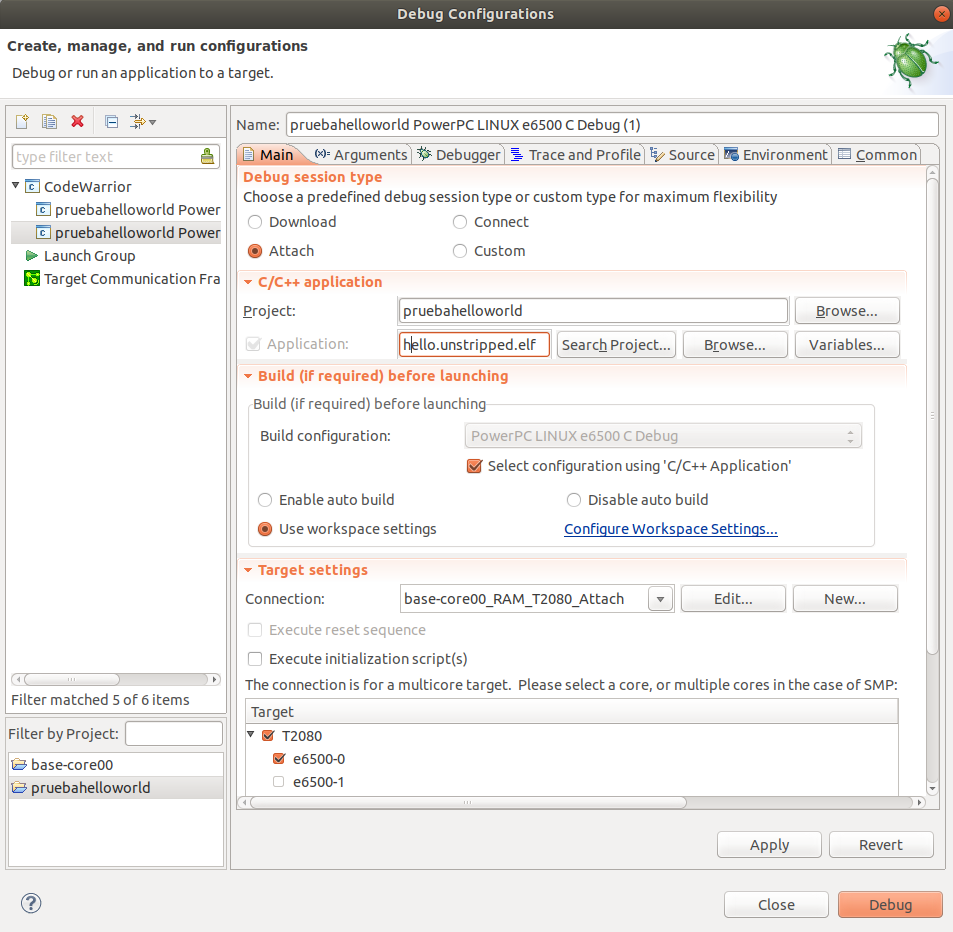This screenshot has width=953, height=932.
Task: Toggle Select configuration using C/C++ Application
Action: [x=475, y=466]
